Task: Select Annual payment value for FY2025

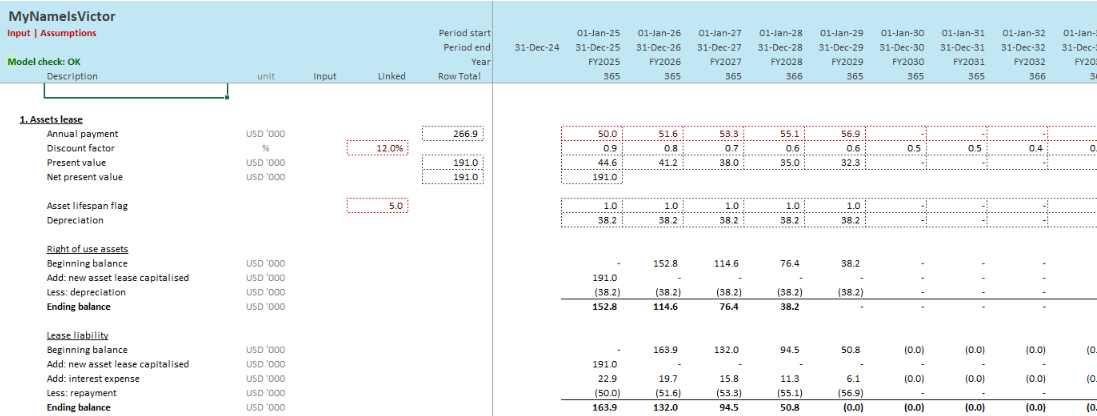Action: [x=592, y=134]
